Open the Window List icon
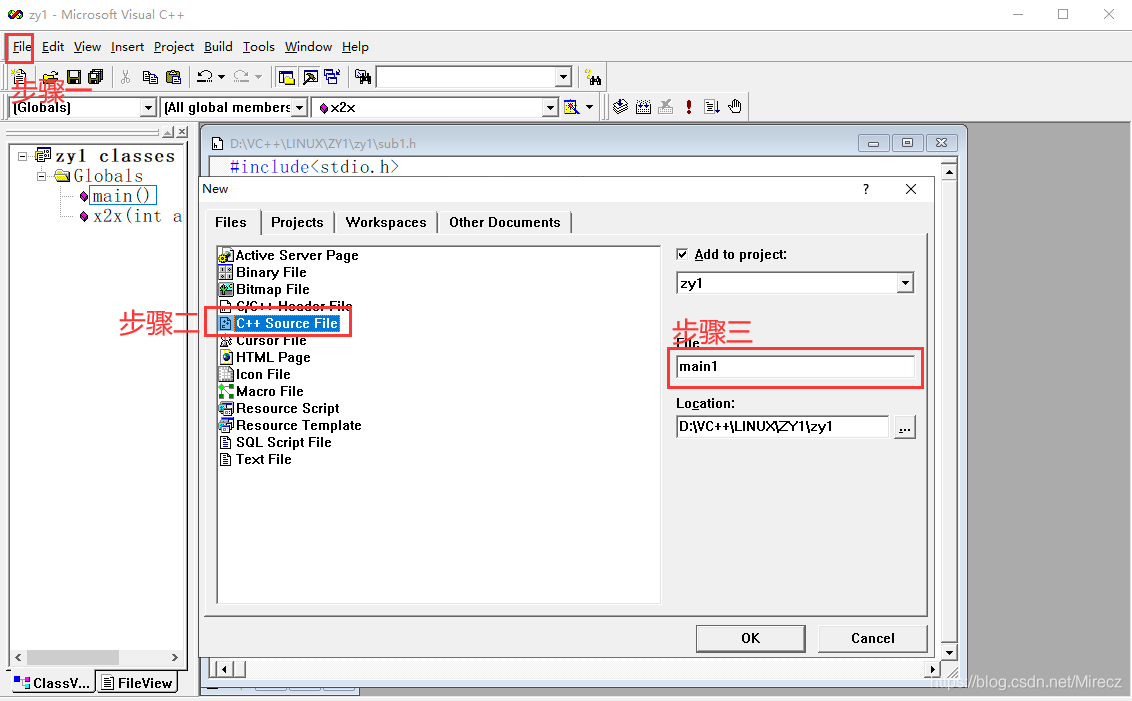 pyautogui.click(x=332, y=77)
